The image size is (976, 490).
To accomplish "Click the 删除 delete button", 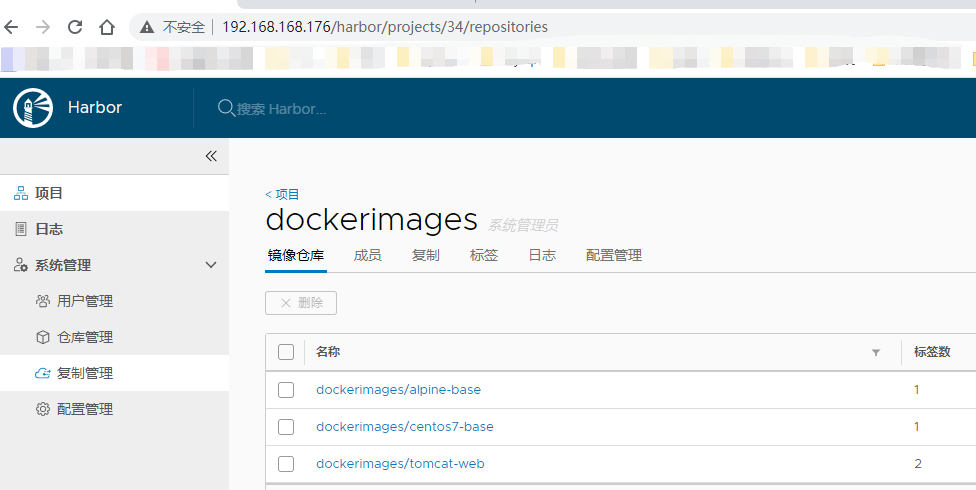I will [x=301, y=303].
